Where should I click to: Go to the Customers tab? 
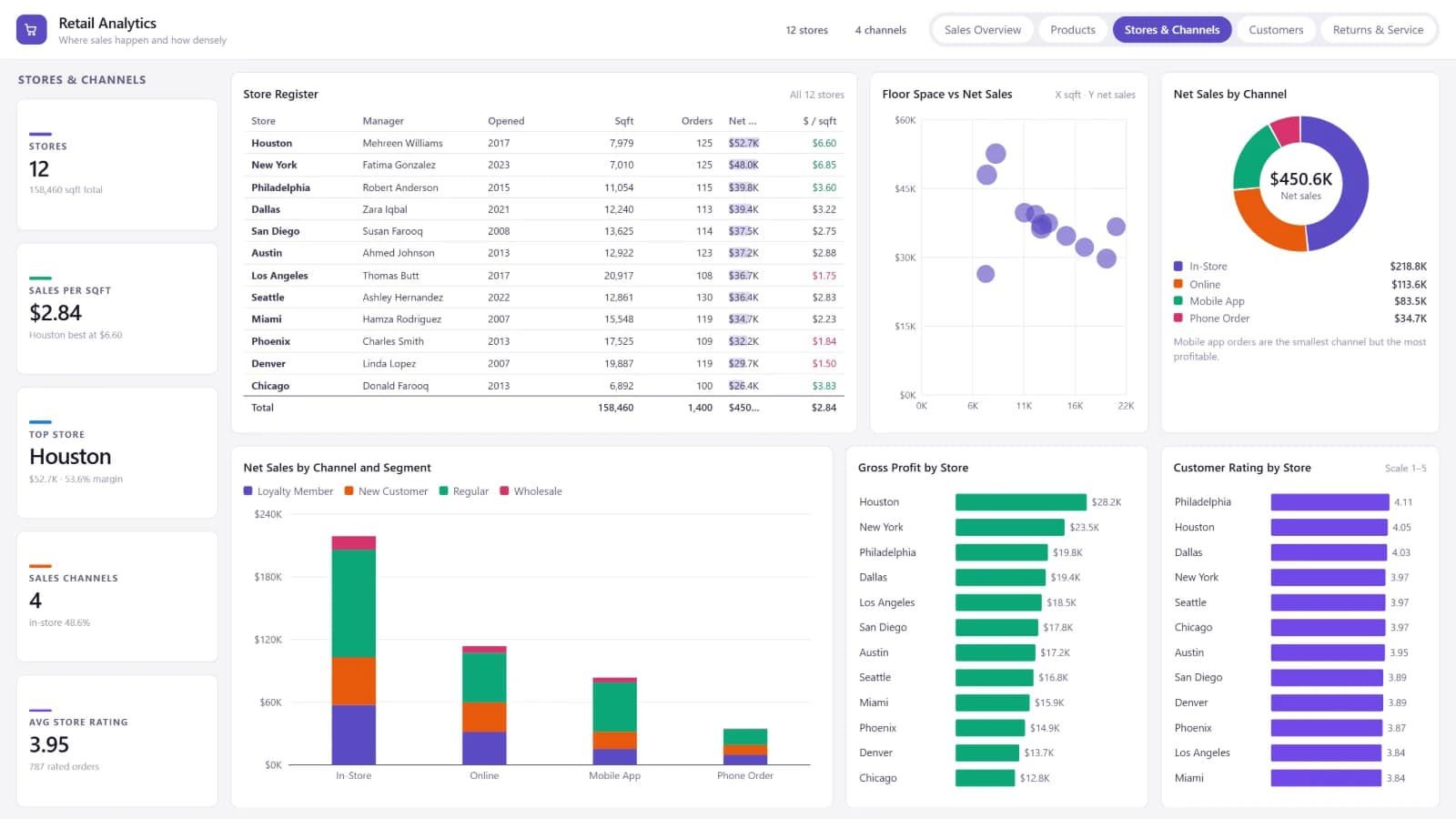pos(1276,30)
